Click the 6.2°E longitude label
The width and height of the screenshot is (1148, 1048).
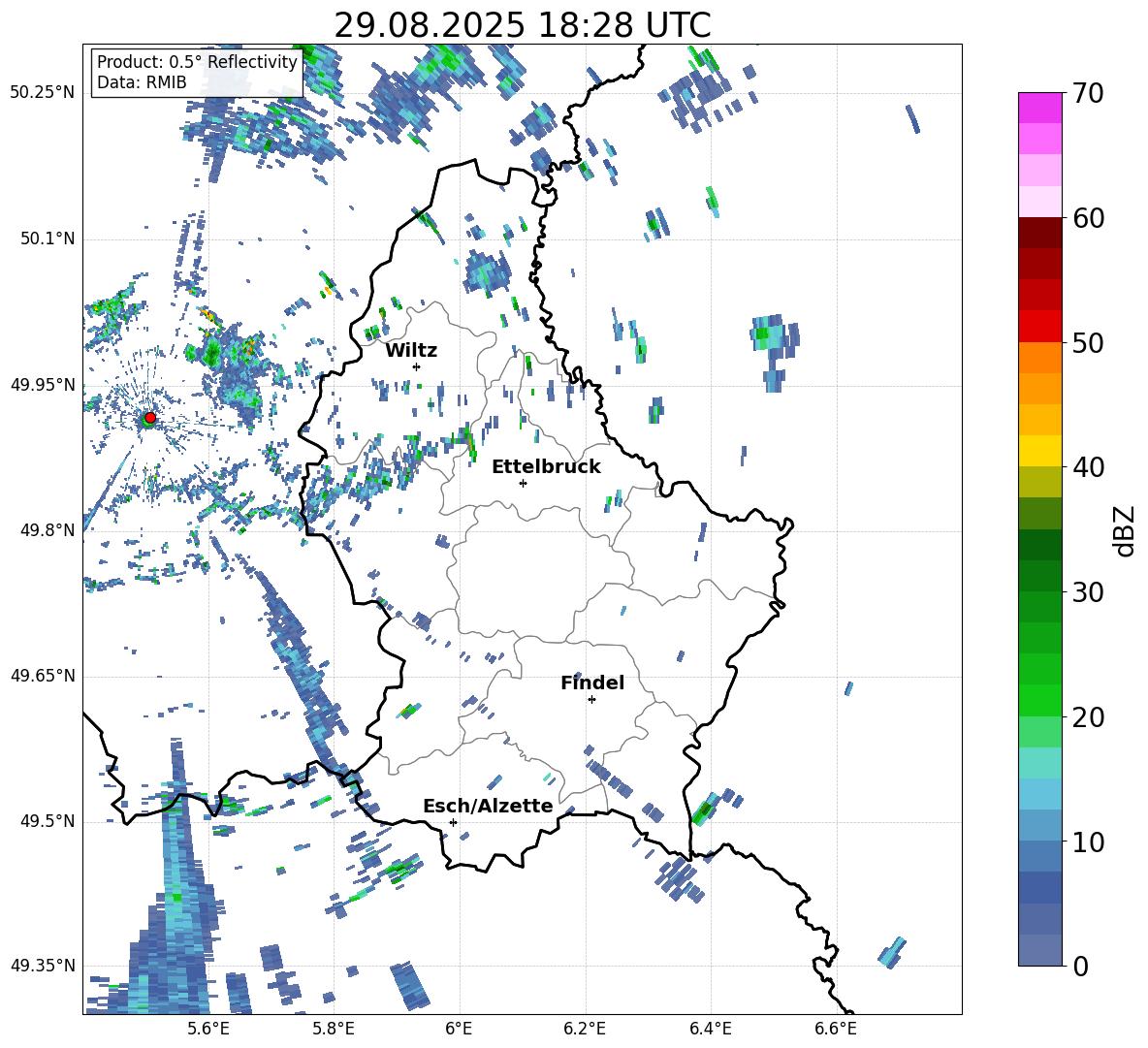(x=585, y=1029)
